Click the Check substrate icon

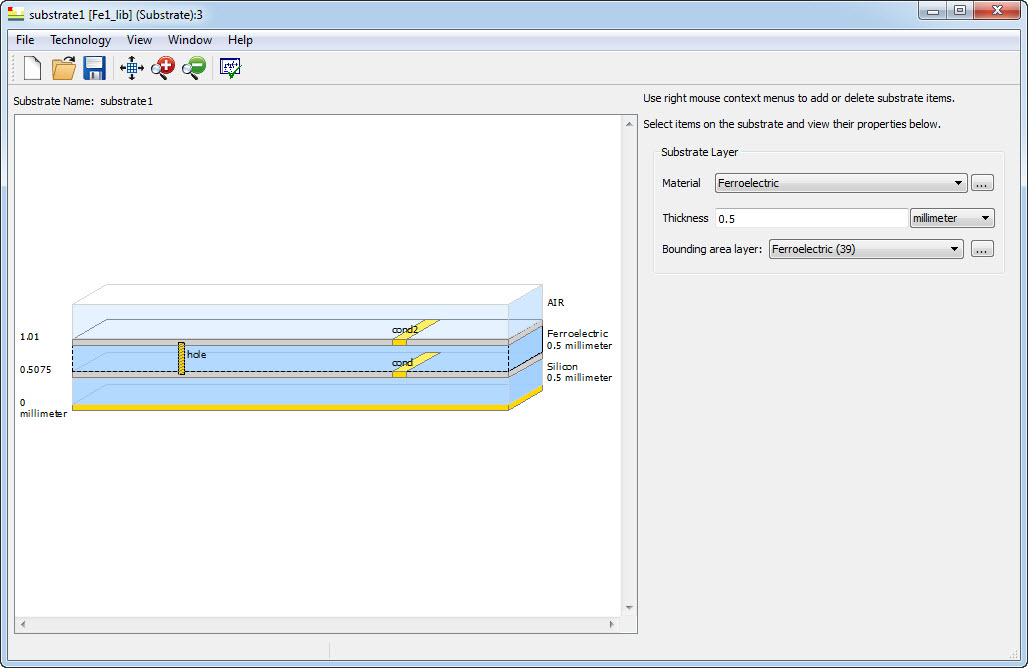[231, 68]
